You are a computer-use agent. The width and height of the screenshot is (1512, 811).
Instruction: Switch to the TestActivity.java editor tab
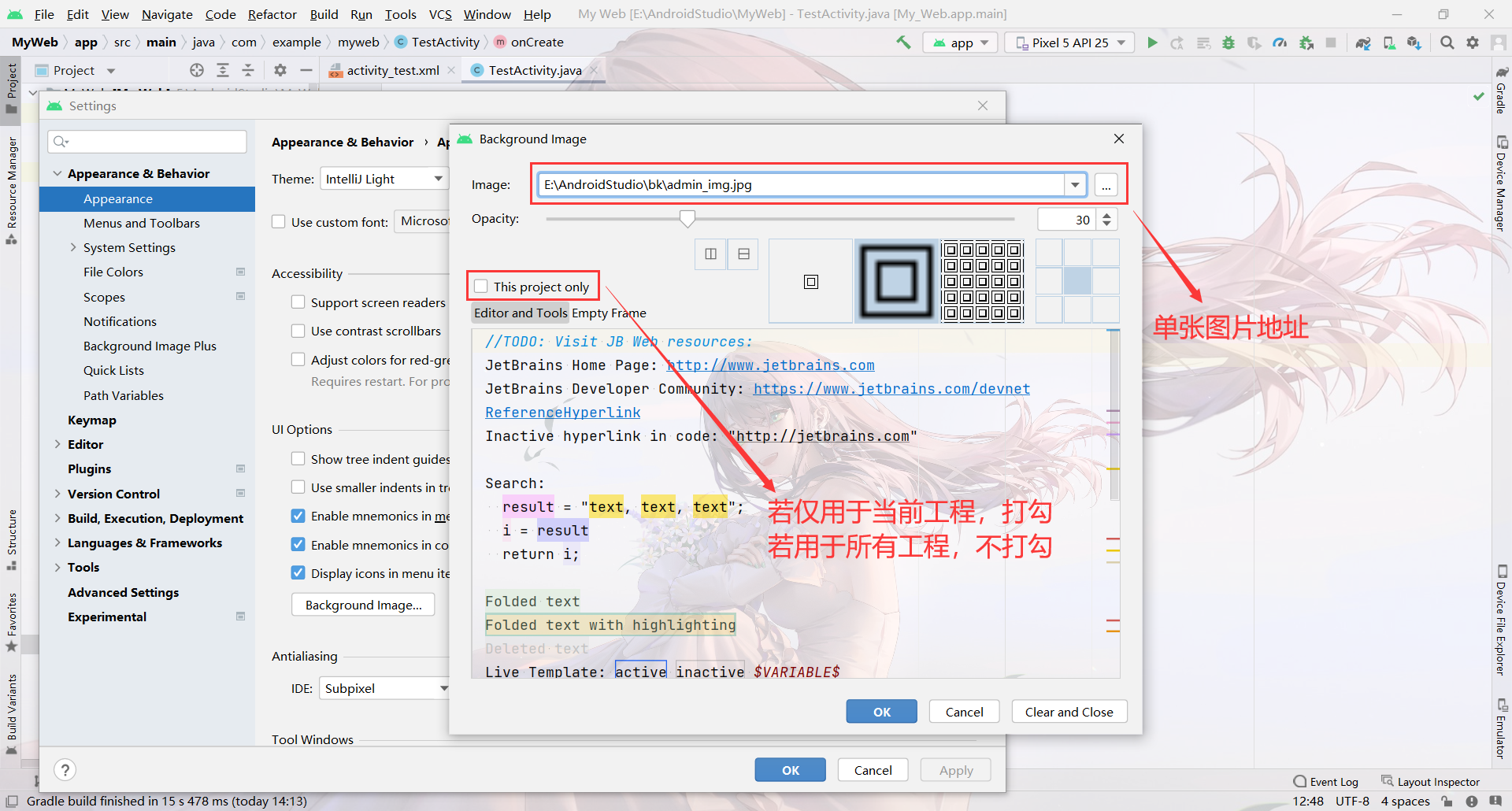click(x=534, y=70)
